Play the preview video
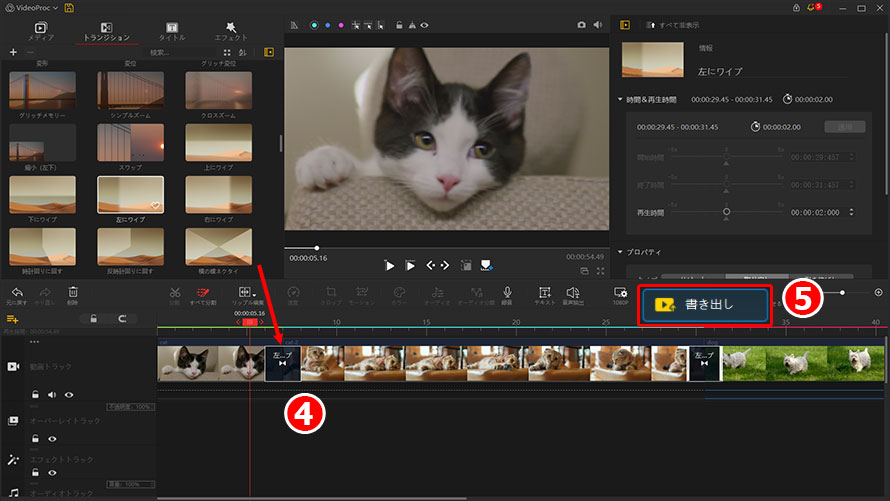 (389, 266)
